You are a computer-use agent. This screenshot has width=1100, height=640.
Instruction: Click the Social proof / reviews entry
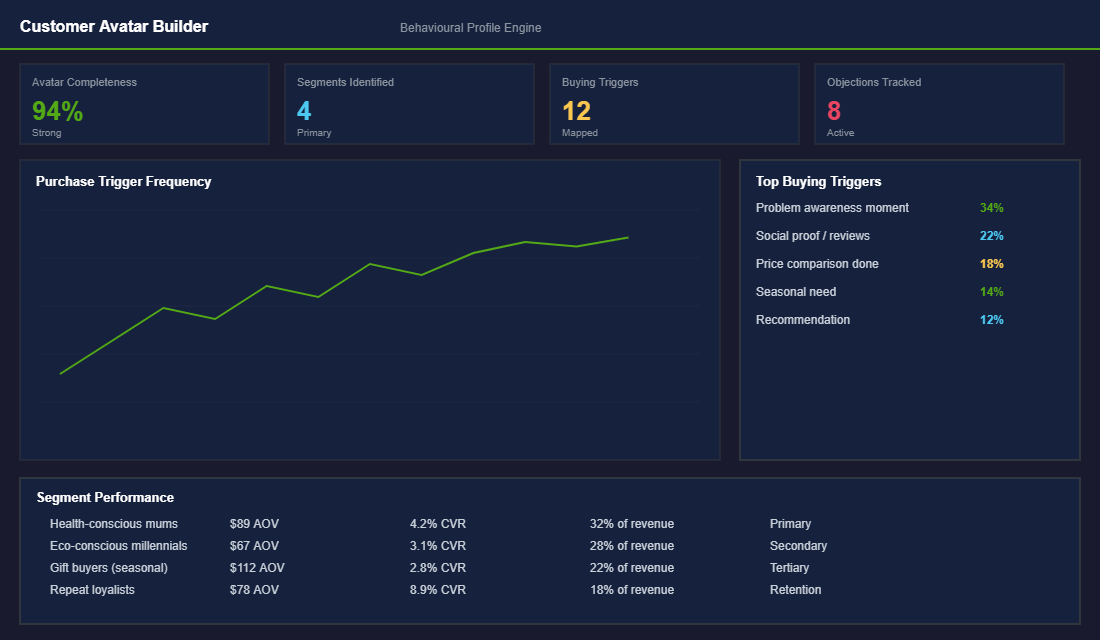click(x=812, y=235)
